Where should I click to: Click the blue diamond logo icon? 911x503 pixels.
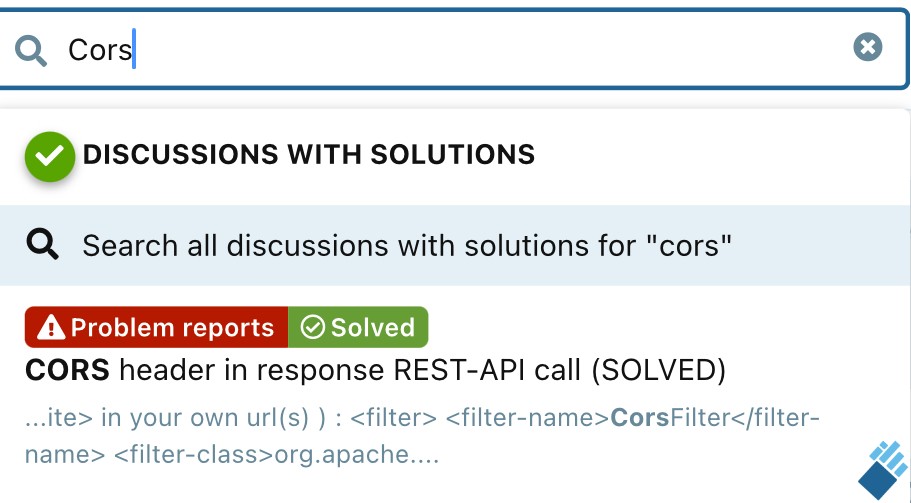883,470
